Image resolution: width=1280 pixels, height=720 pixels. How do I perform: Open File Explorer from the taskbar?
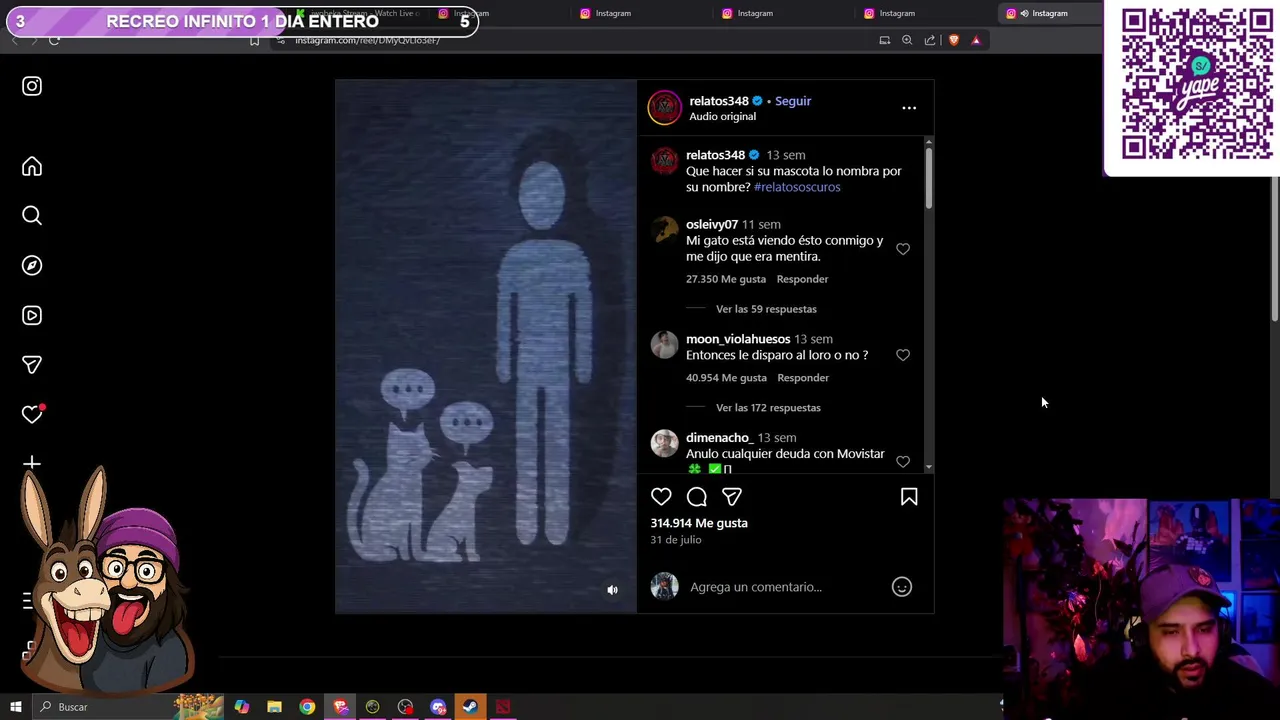274,707
